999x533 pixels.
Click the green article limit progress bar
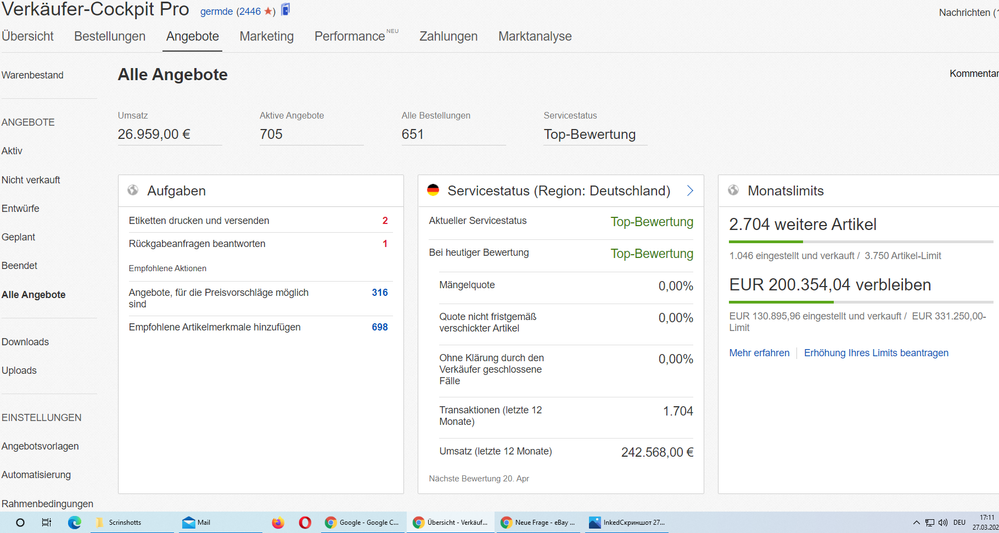click(766, 242)
